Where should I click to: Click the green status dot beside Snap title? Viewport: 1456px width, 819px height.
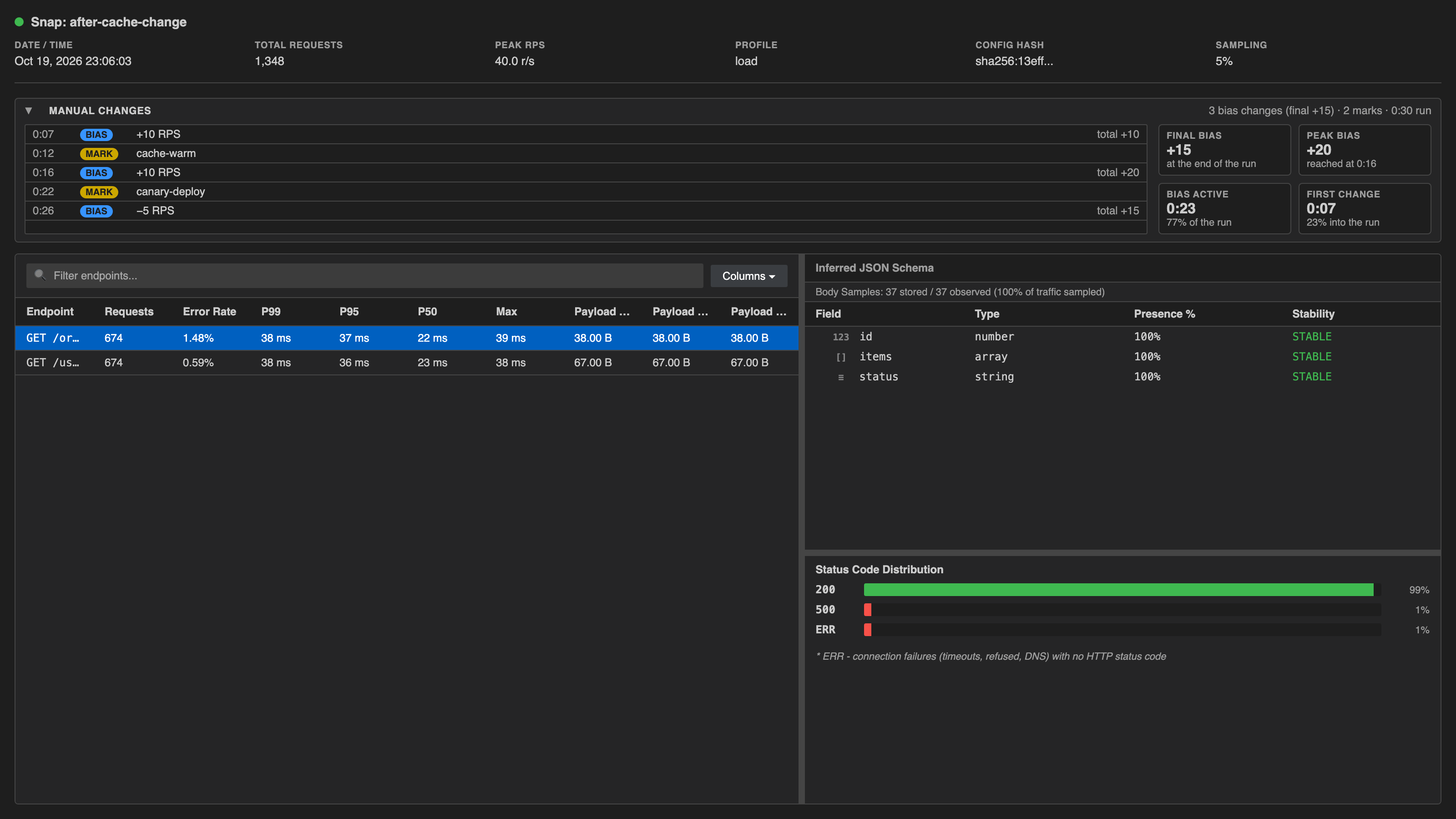pos(19,22)
